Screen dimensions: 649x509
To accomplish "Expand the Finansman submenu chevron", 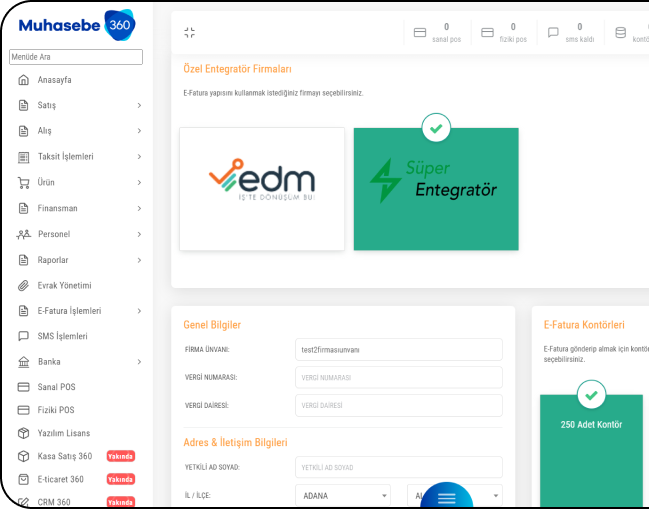I will 139,209.
